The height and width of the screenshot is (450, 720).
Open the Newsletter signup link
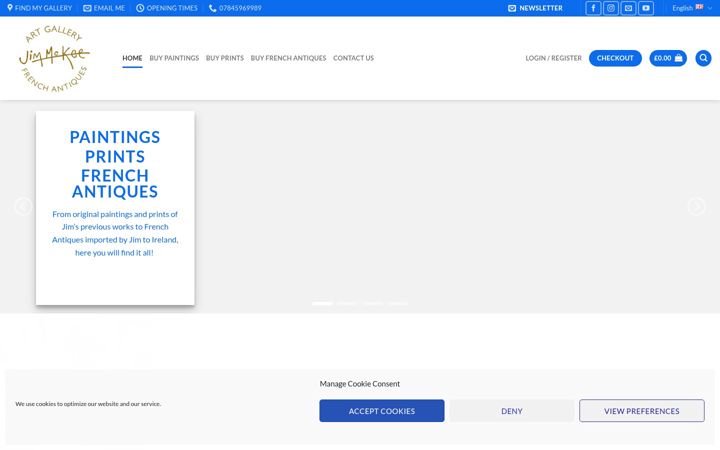coord(535,8)
